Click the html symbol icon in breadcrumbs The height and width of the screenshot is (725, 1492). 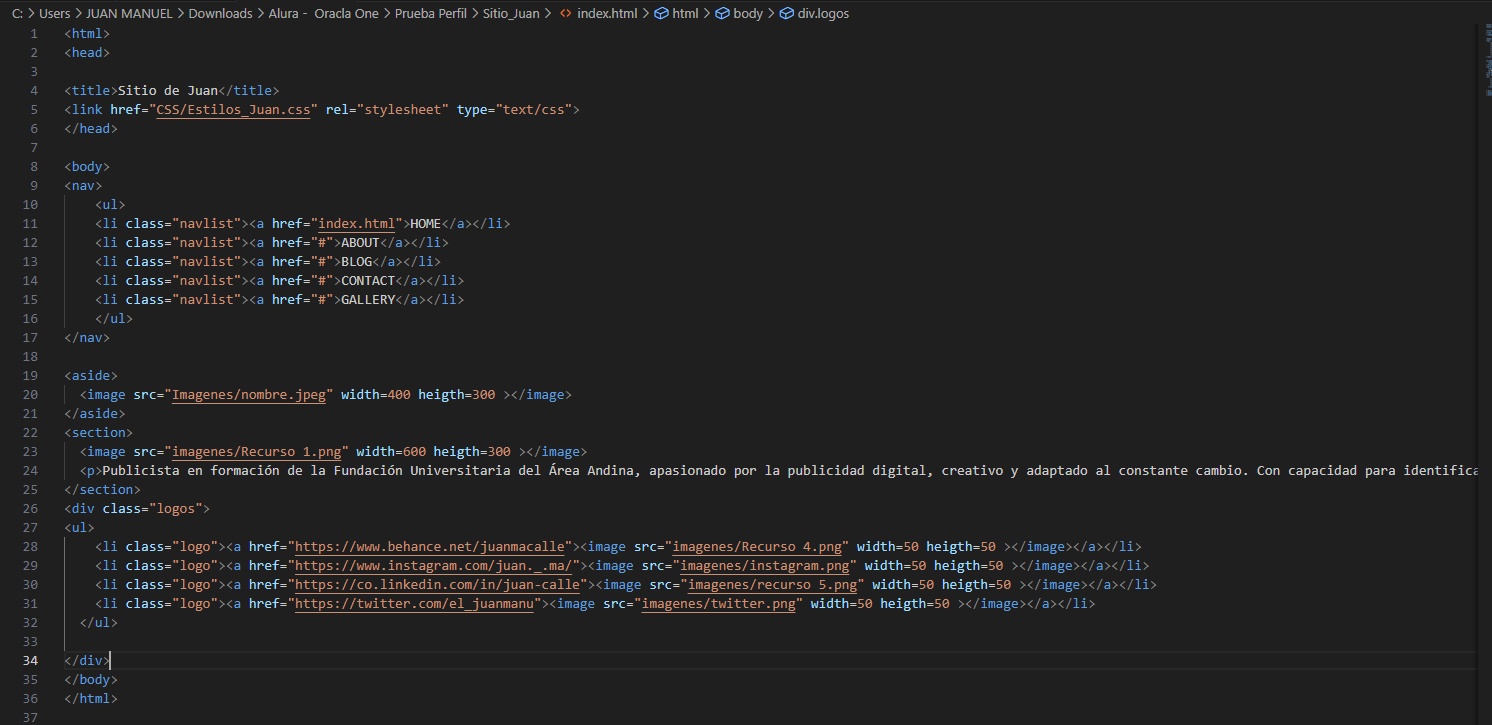coord(661,14)
